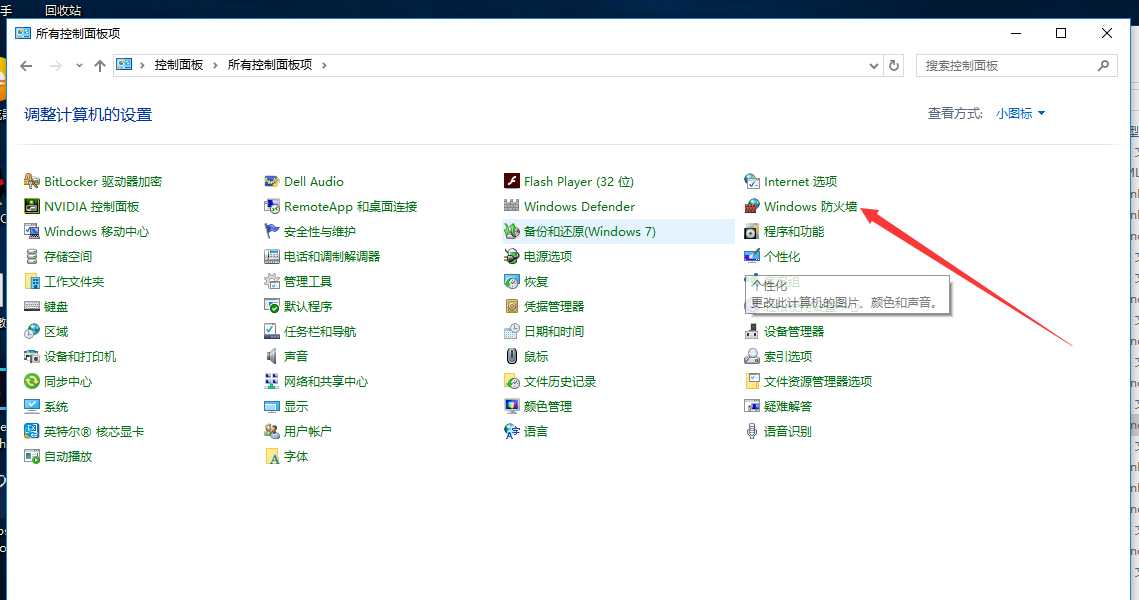
Task: Open the 键盘 keyboard icon
Action: tap(31, 307)
